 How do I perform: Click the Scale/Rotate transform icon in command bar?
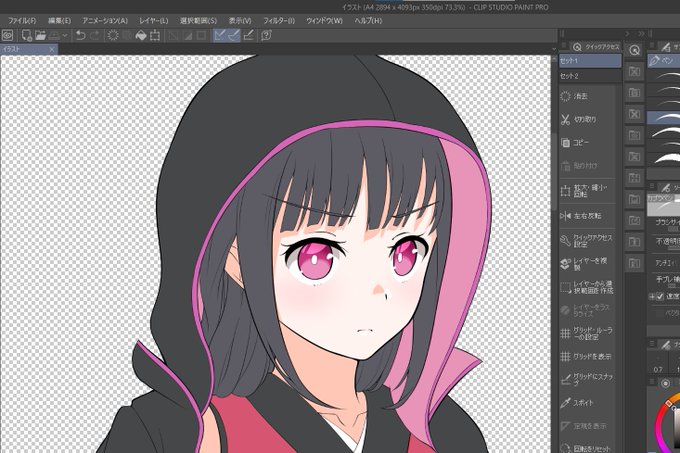pyautogui.click(x=155, y=36)
